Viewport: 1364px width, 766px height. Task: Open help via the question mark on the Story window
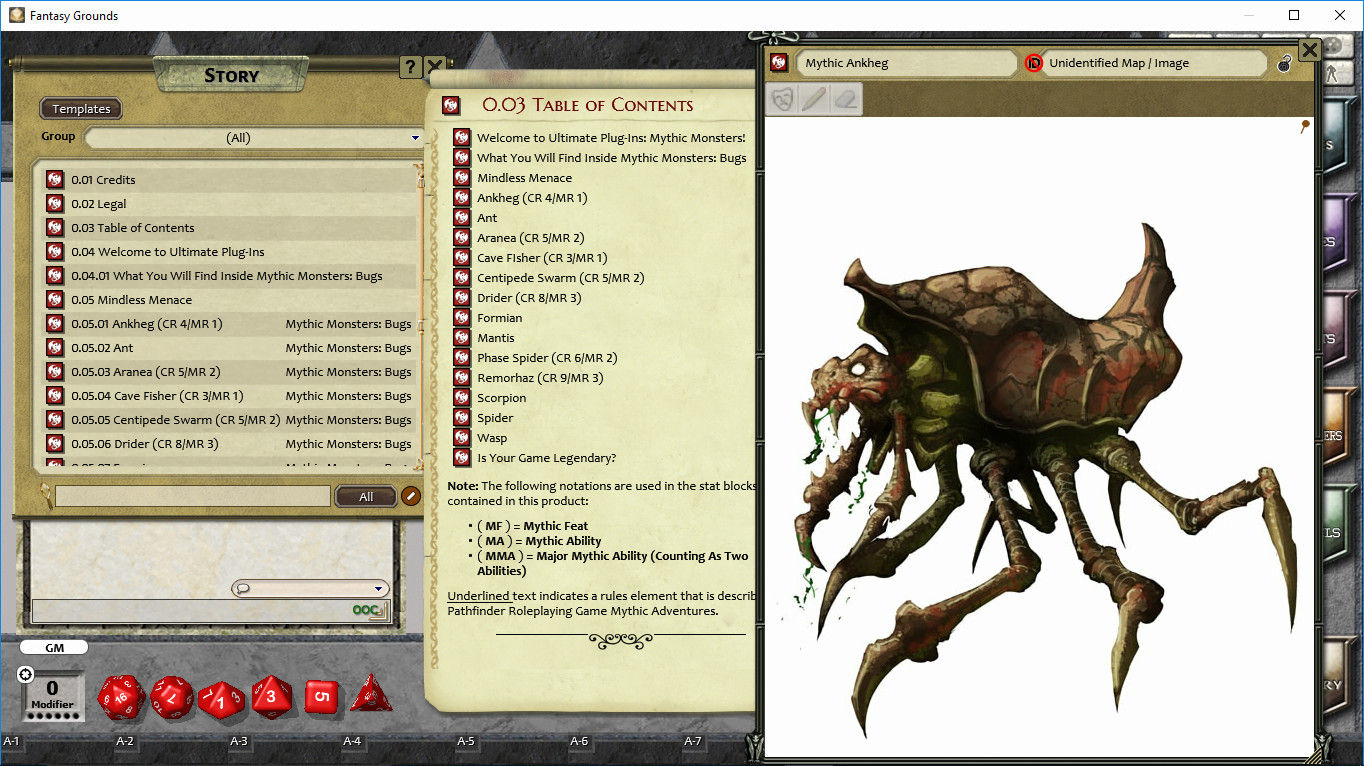410,67
